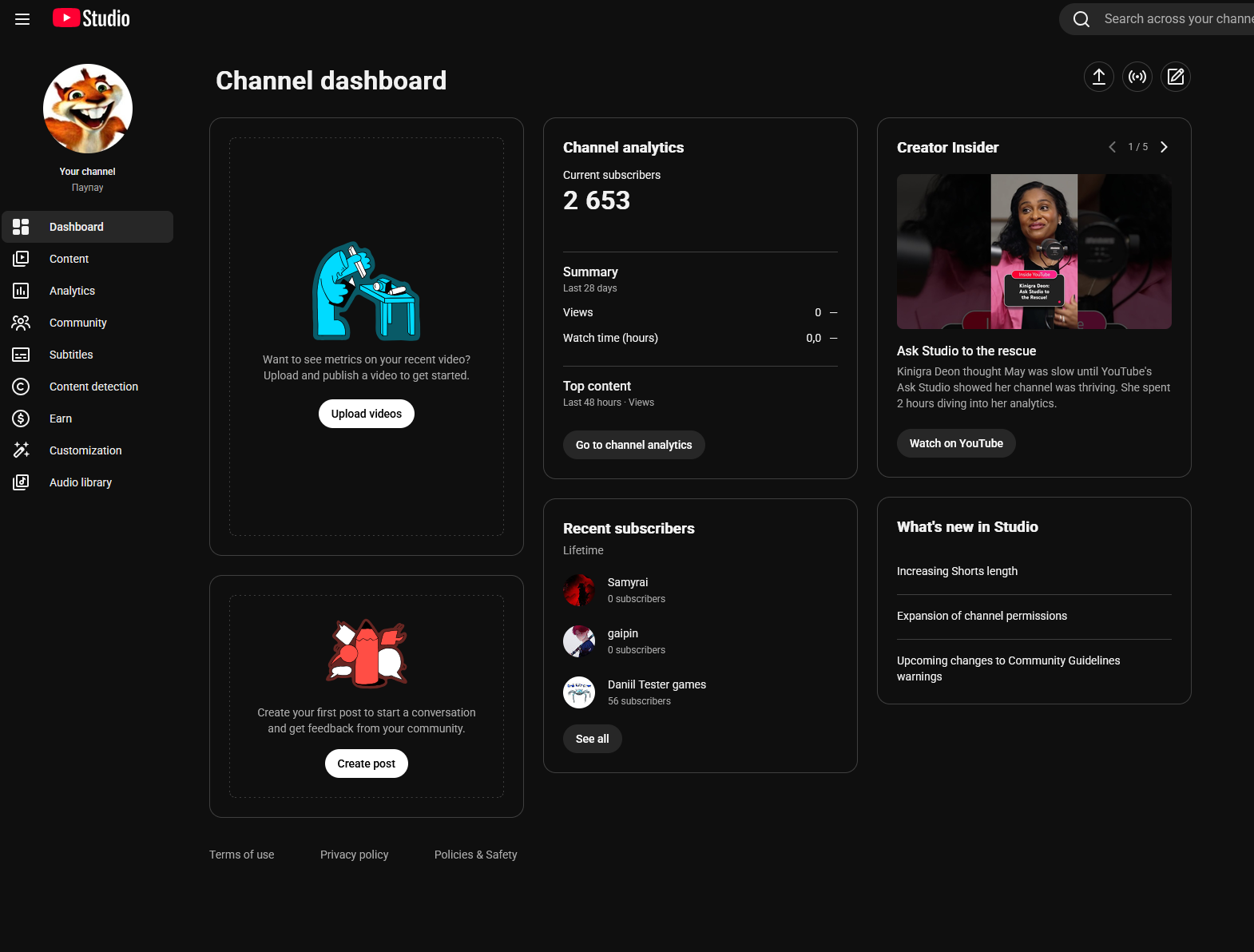
Task: Open Daniil Tester games avatar
Action: [x=579, y=692]
